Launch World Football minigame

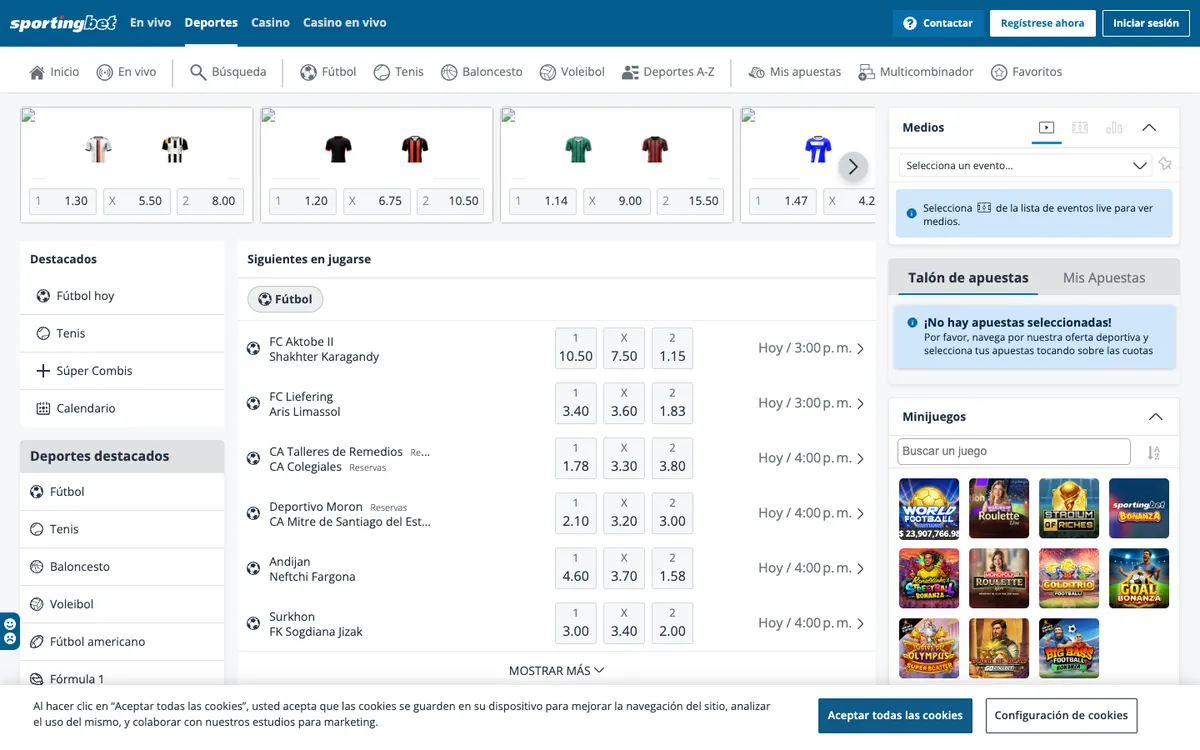point(929,508)
